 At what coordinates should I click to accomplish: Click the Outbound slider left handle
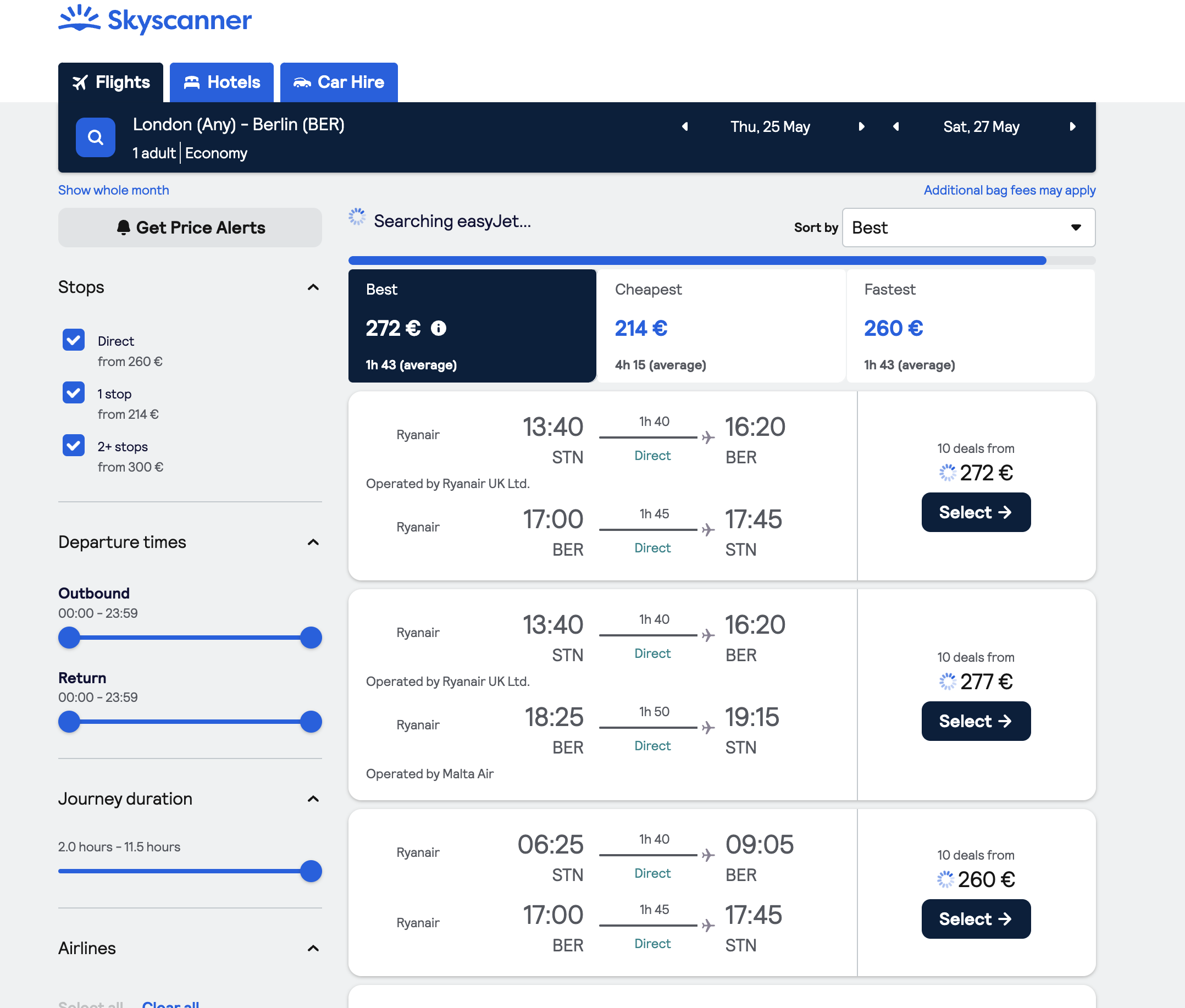70,638
